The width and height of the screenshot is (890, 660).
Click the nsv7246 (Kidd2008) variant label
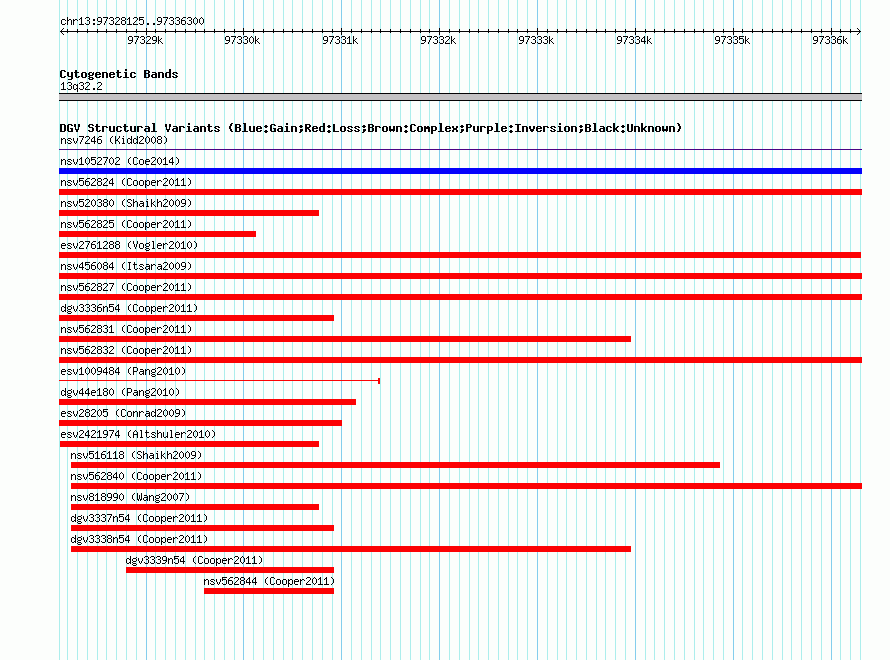tap(114, 140)
